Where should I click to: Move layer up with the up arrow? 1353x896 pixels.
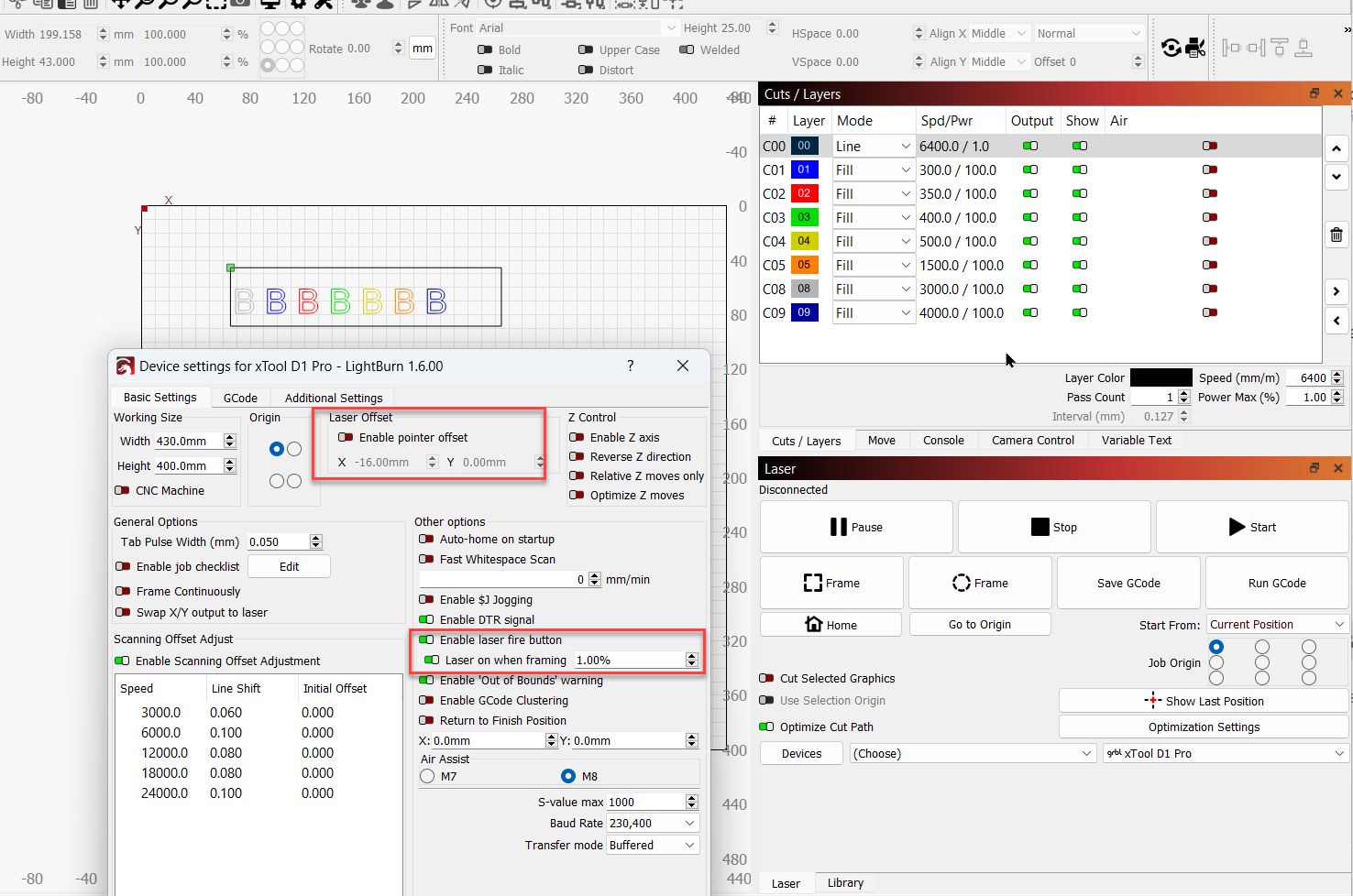[1336, 148]
